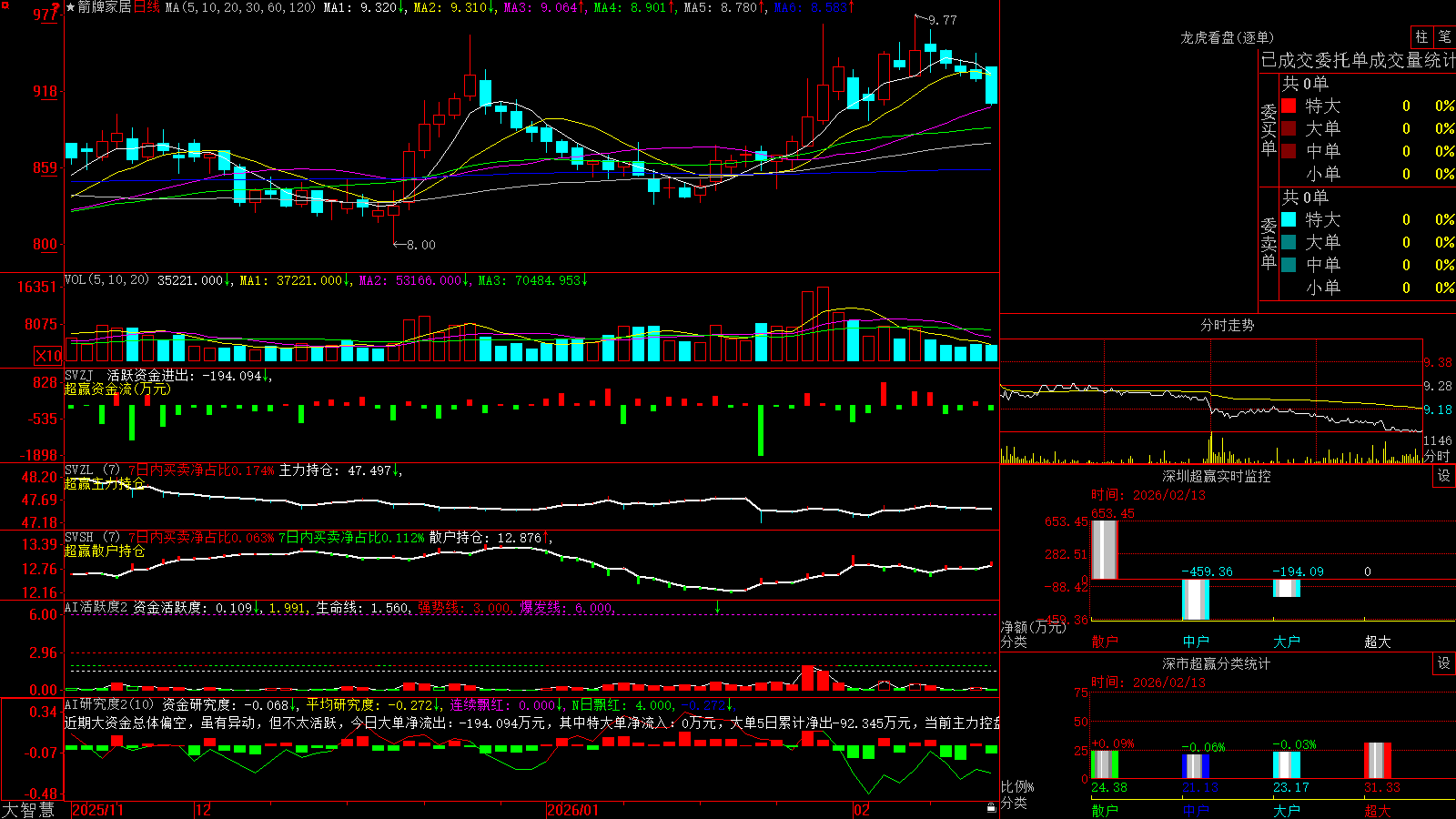
Task: Click the red 超大 31.33 ratio bar
Action: click(x=1378, y=761)
